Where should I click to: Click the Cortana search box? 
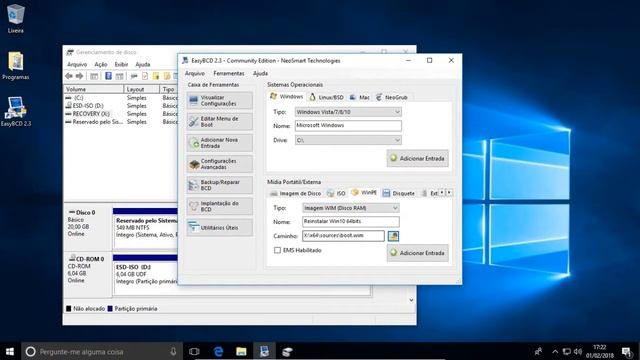click(102, 351)
